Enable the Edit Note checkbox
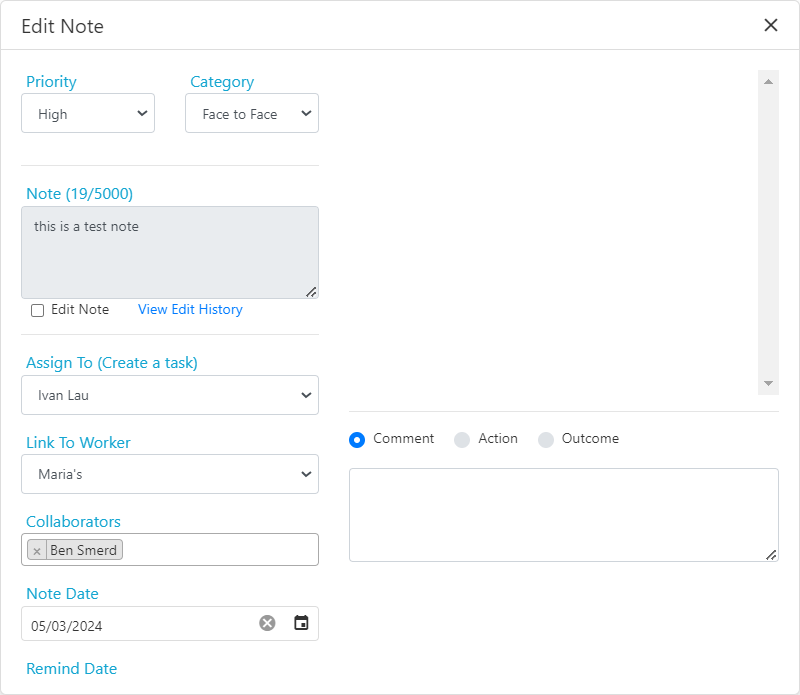This screenshot has width=800, height=695. pyautogui.click(x=37, y=310)
